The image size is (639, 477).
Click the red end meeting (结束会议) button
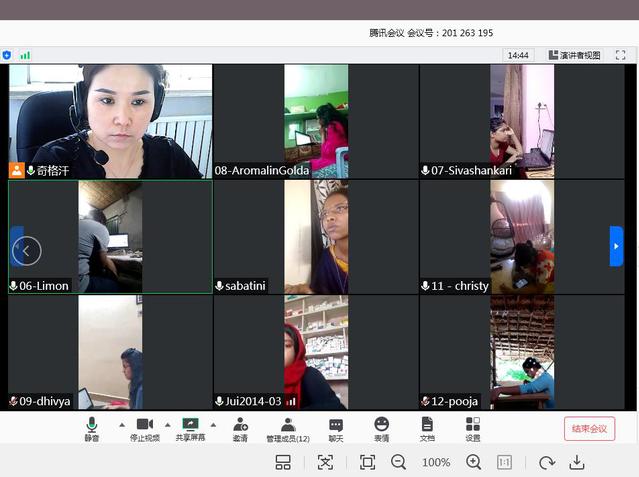pyautogui.click(x=589, y=429)
